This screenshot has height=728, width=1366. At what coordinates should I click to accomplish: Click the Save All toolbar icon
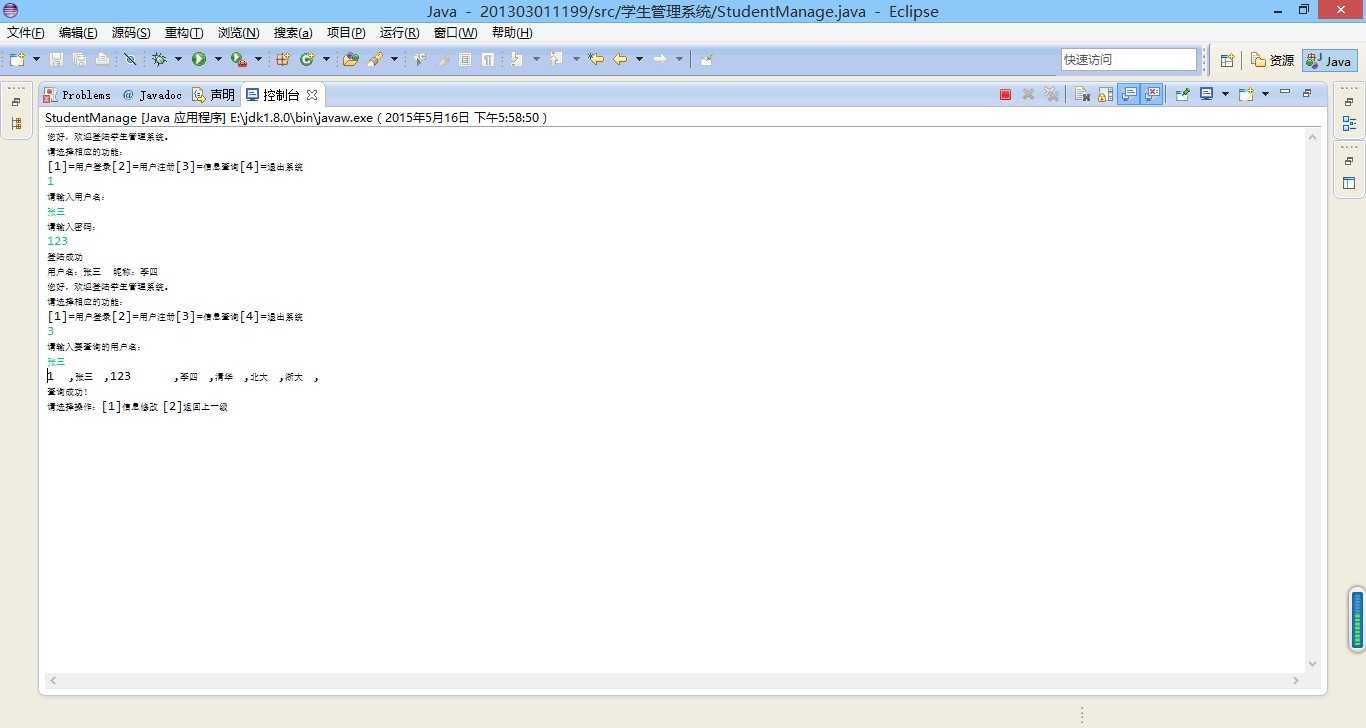[80, 59]
